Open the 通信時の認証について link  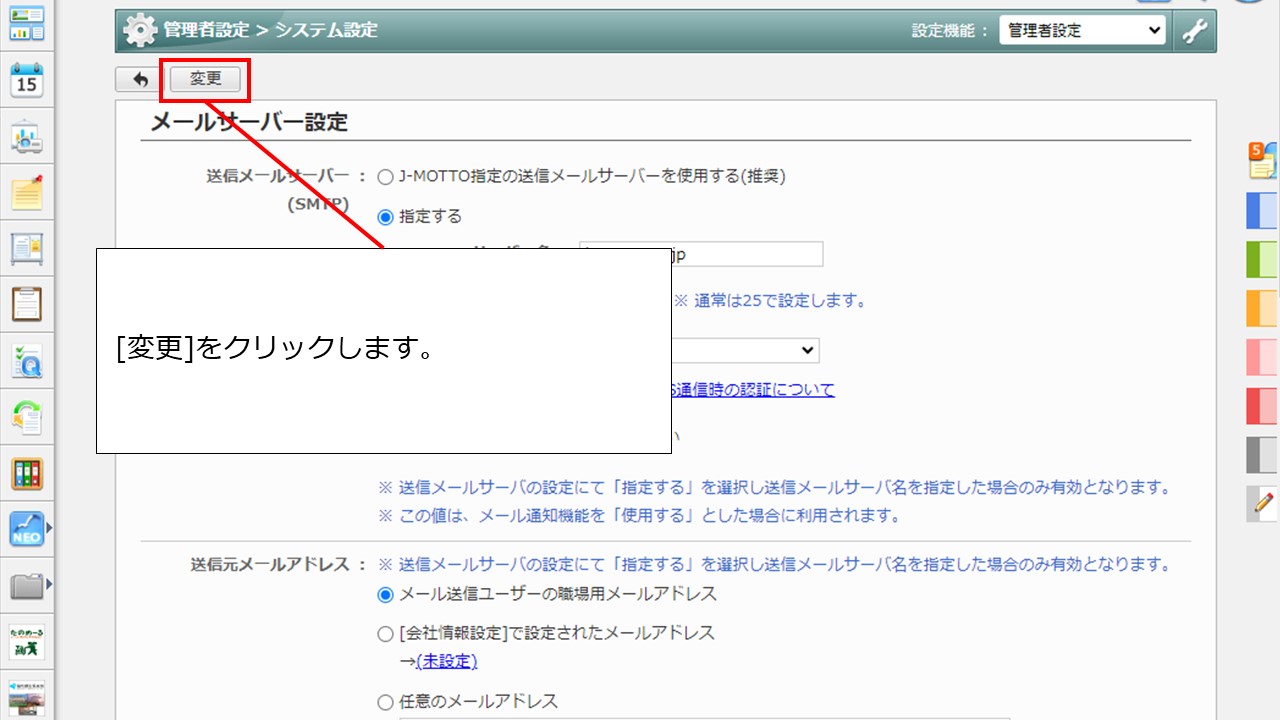click(752, 390)
